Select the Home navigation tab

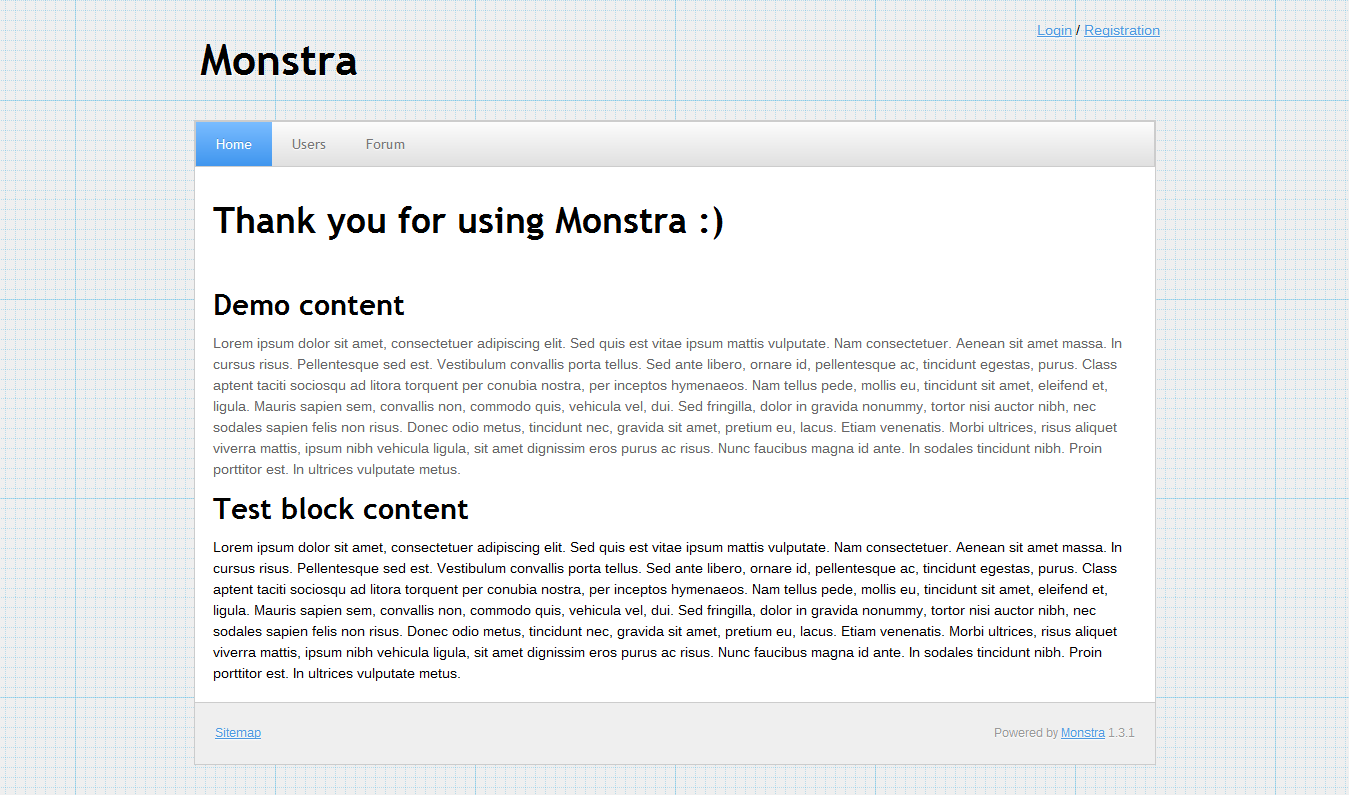click(233, 144)
